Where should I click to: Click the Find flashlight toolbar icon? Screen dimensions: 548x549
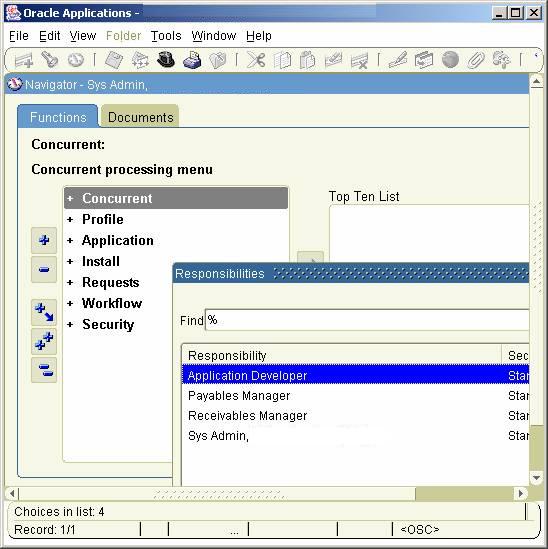(49, 60)
